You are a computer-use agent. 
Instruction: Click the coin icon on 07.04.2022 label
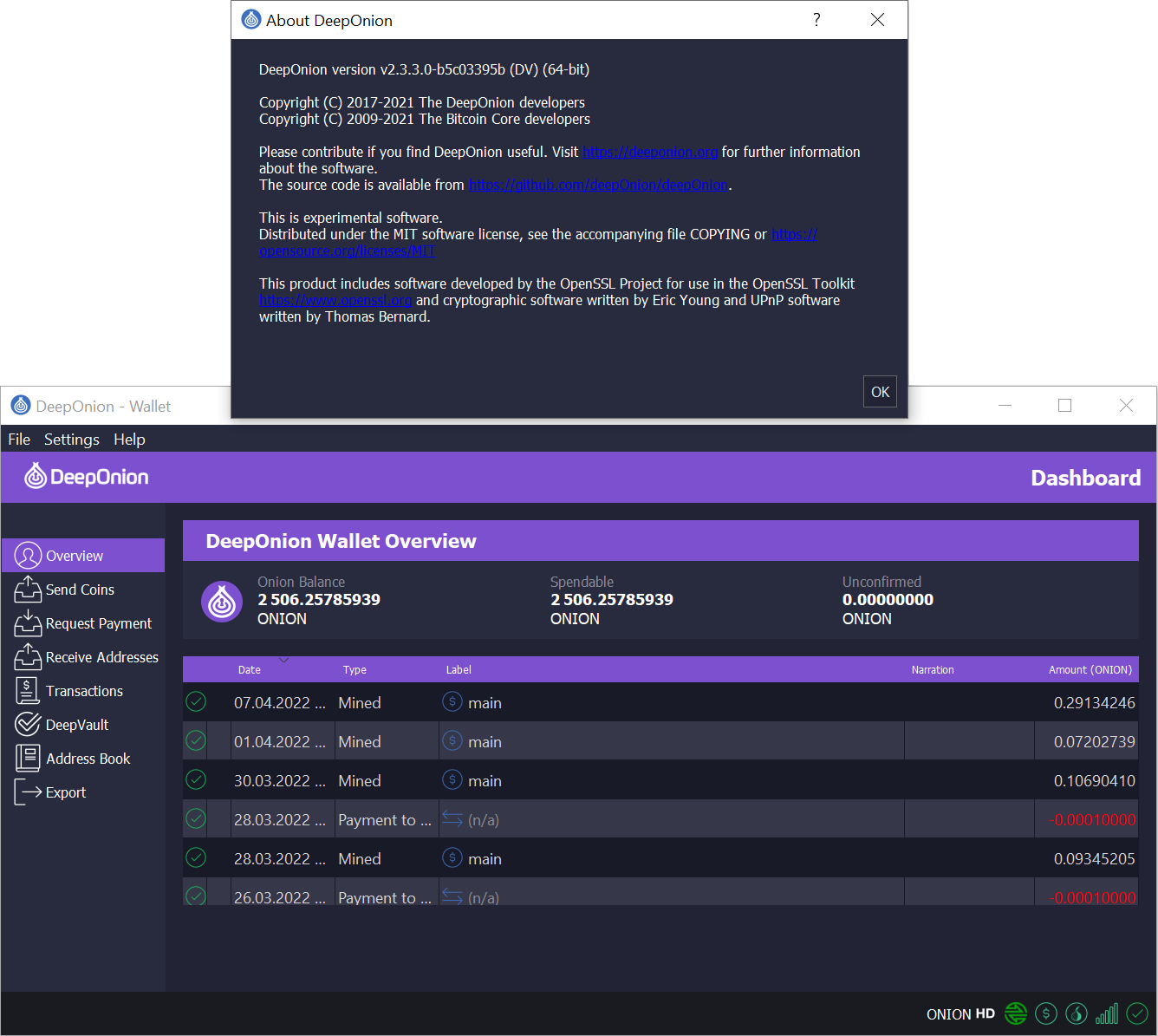pyautogui.click(x=452, y=701)
